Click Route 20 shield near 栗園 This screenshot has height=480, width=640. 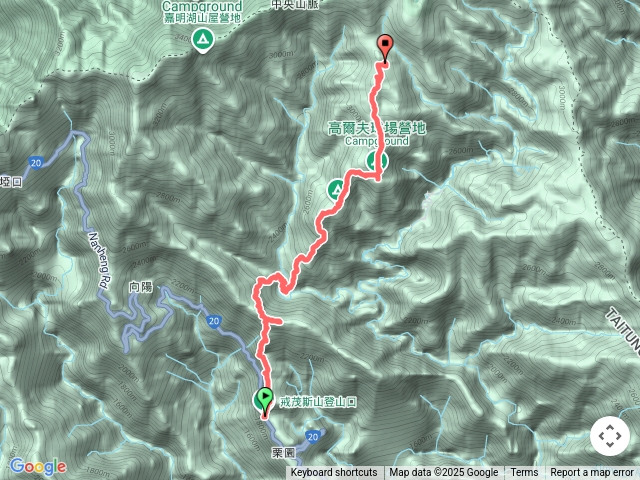pos(313,437)
